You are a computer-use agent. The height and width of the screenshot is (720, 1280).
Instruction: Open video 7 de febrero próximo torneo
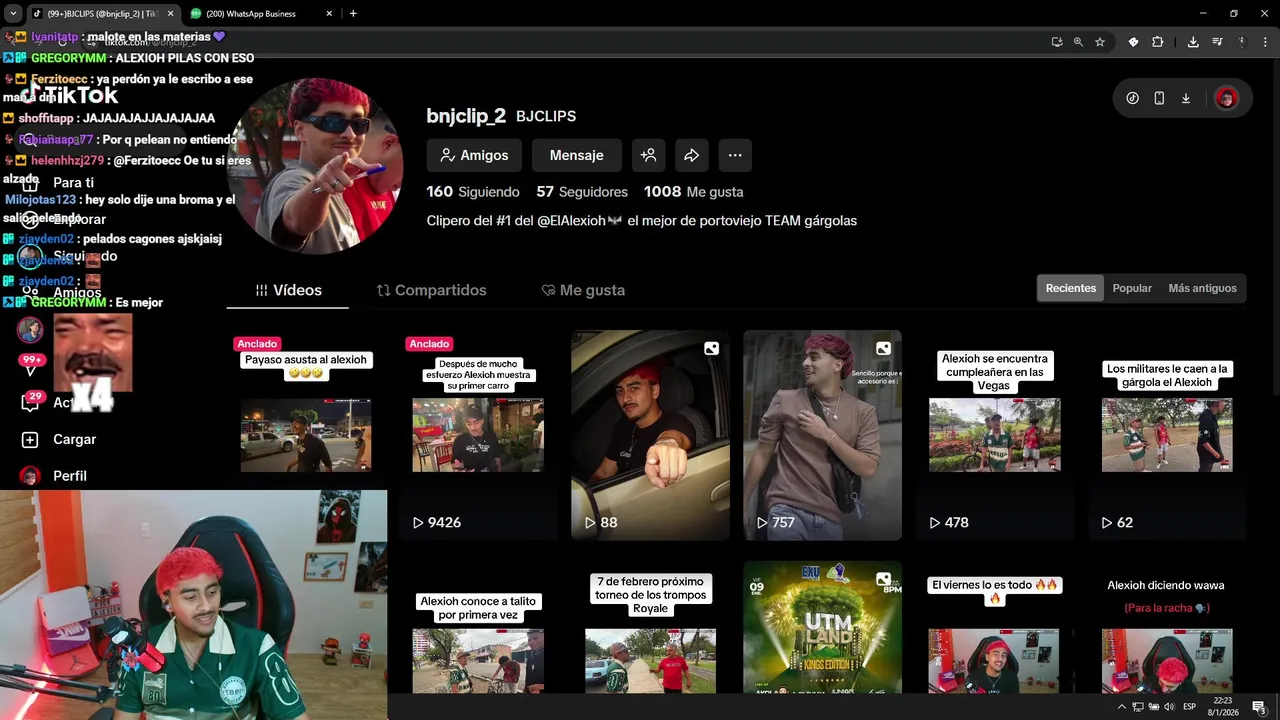click(650, 627)
